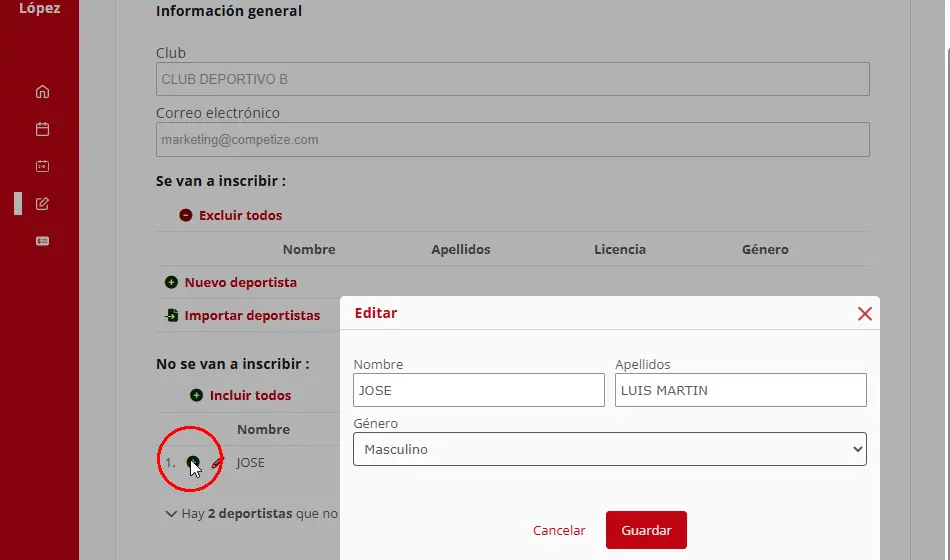The width and height of the screenshot is (950, 560).
Task: Open the registration edit icon in sidebar
Action: pyautogui.click(x=42, y=204)
